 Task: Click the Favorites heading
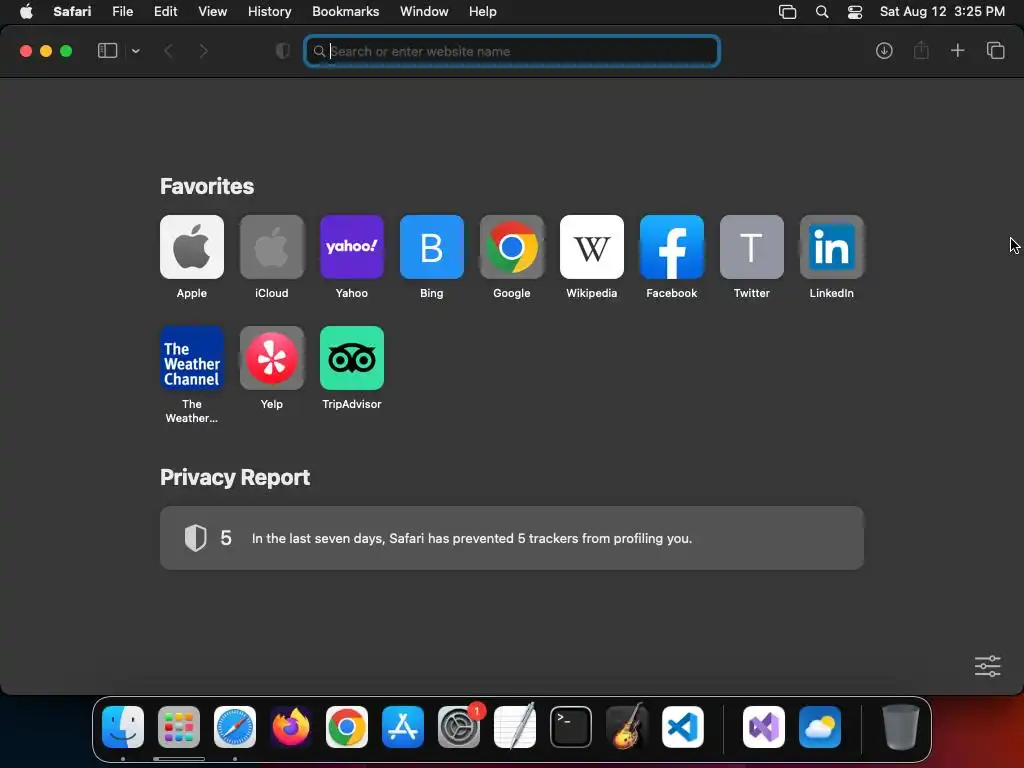[207, 186]
